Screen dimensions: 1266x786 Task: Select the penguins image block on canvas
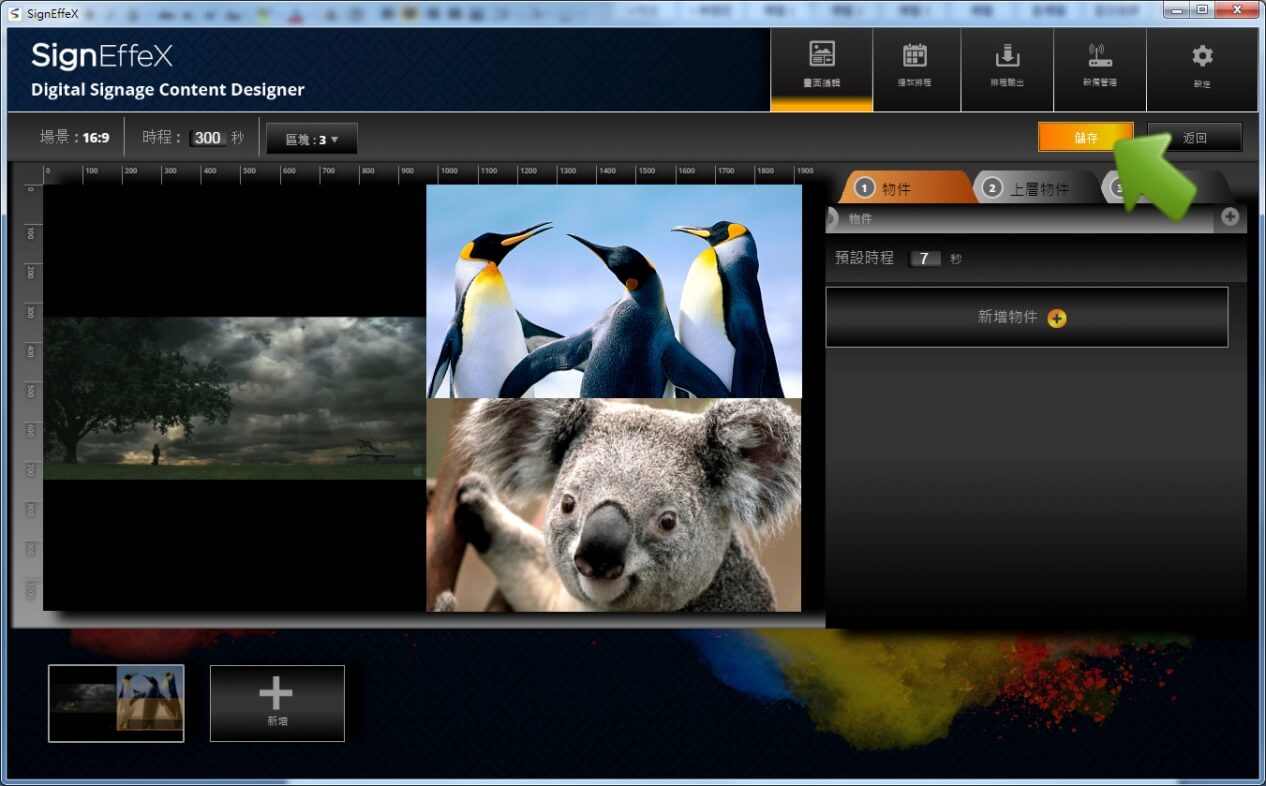(x=614, y=291)
